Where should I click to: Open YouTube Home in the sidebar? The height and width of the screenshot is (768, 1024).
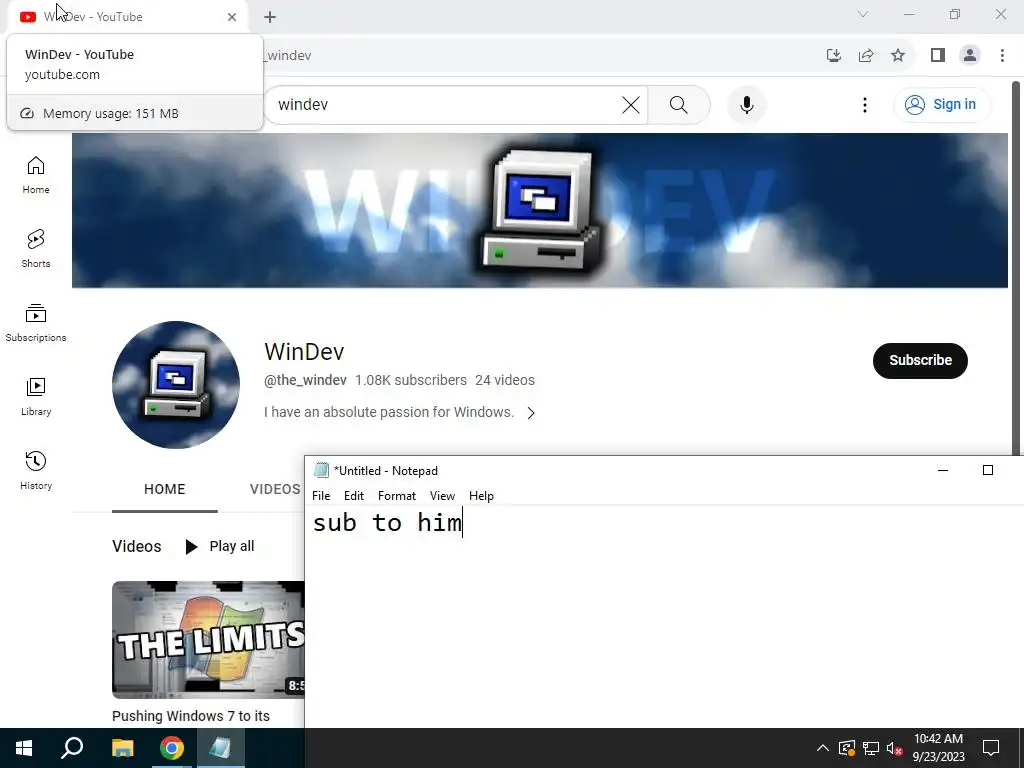pyautogui.click(x=36, y=175)
